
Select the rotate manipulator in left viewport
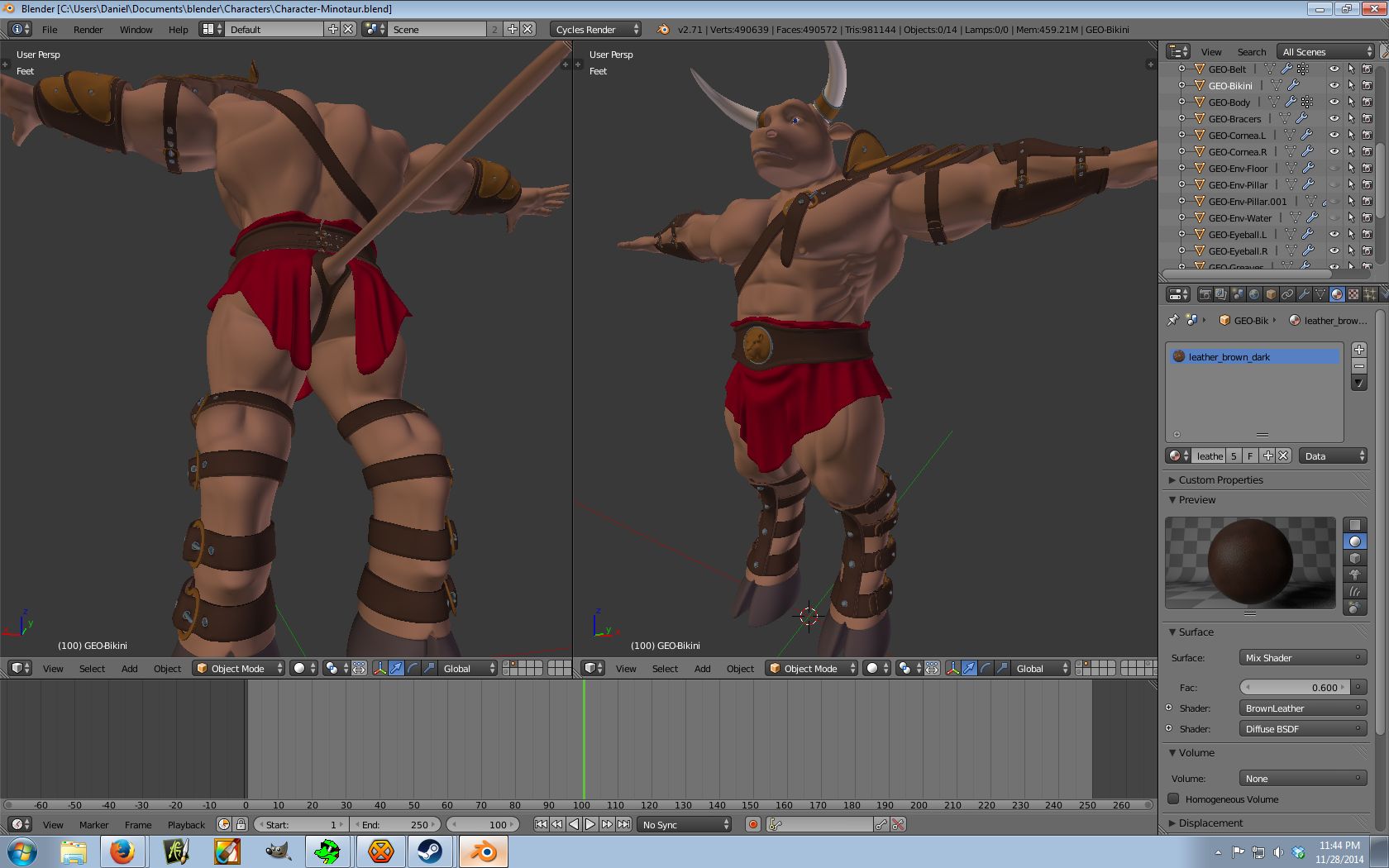pos(413,668)
